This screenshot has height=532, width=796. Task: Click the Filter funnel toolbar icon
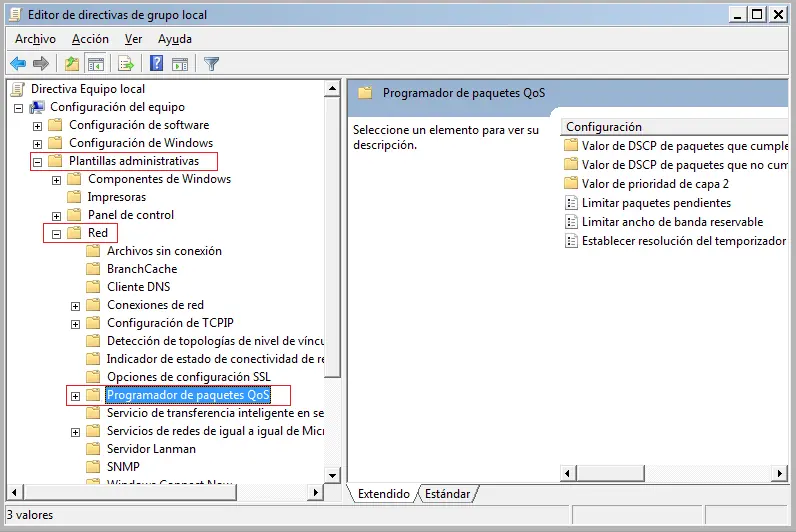click(211, 64)
